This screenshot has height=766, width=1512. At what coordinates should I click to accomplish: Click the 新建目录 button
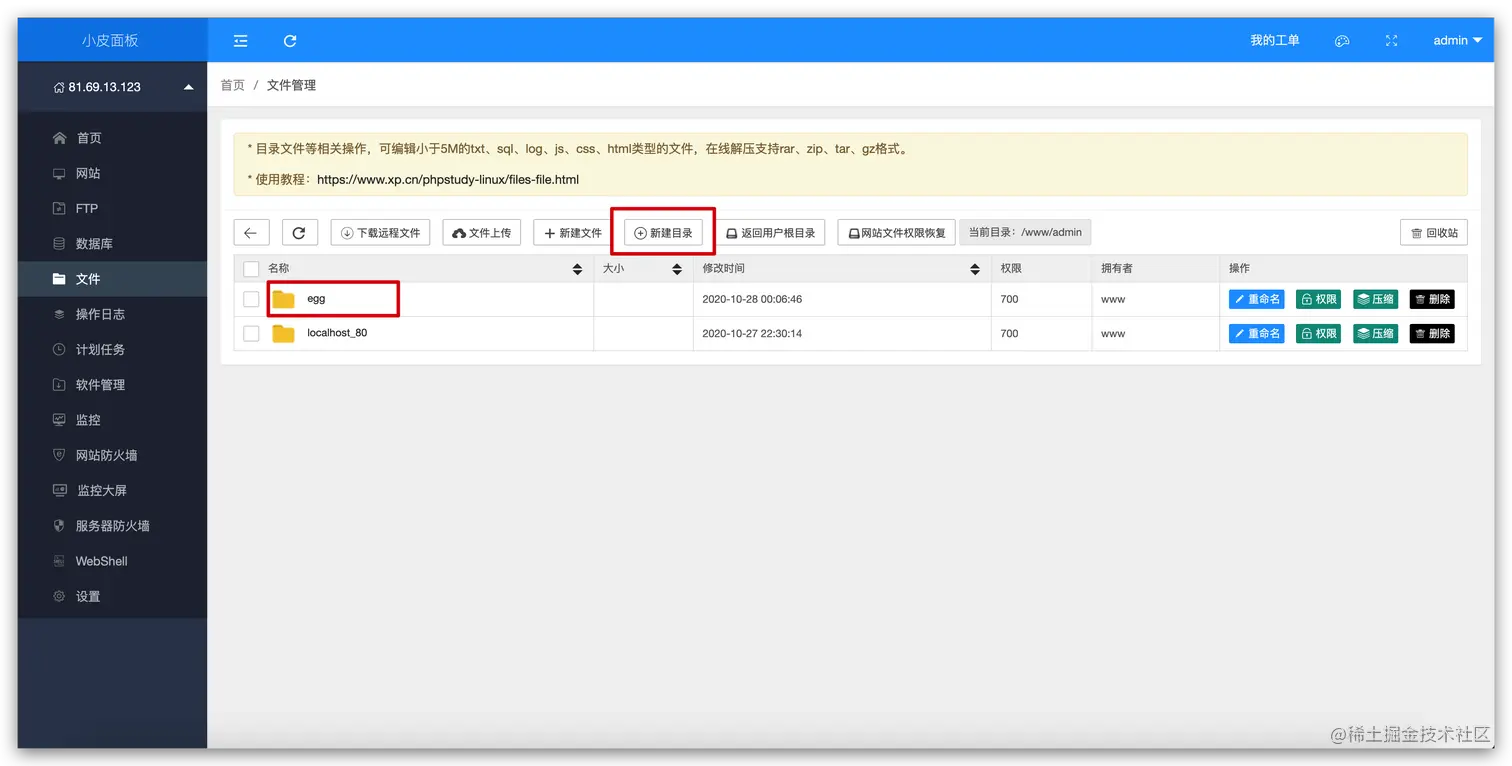664,233
